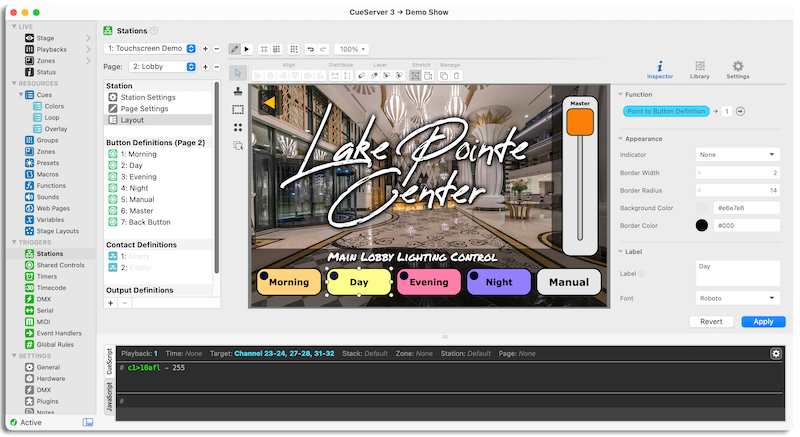The height and width of the screenshot is (437, 800).
Task: Distribute selected items horizontally
Action: [x=335, y=75]
